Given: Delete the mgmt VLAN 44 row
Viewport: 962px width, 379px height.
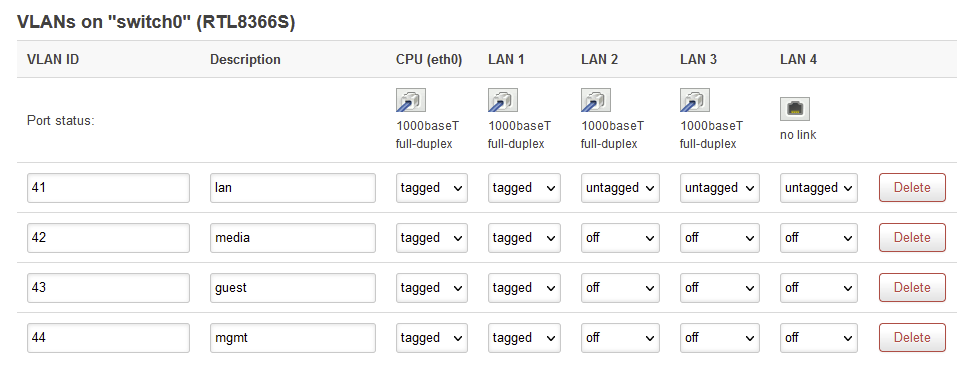Looking at the screenshot, I should coord(912,337).
